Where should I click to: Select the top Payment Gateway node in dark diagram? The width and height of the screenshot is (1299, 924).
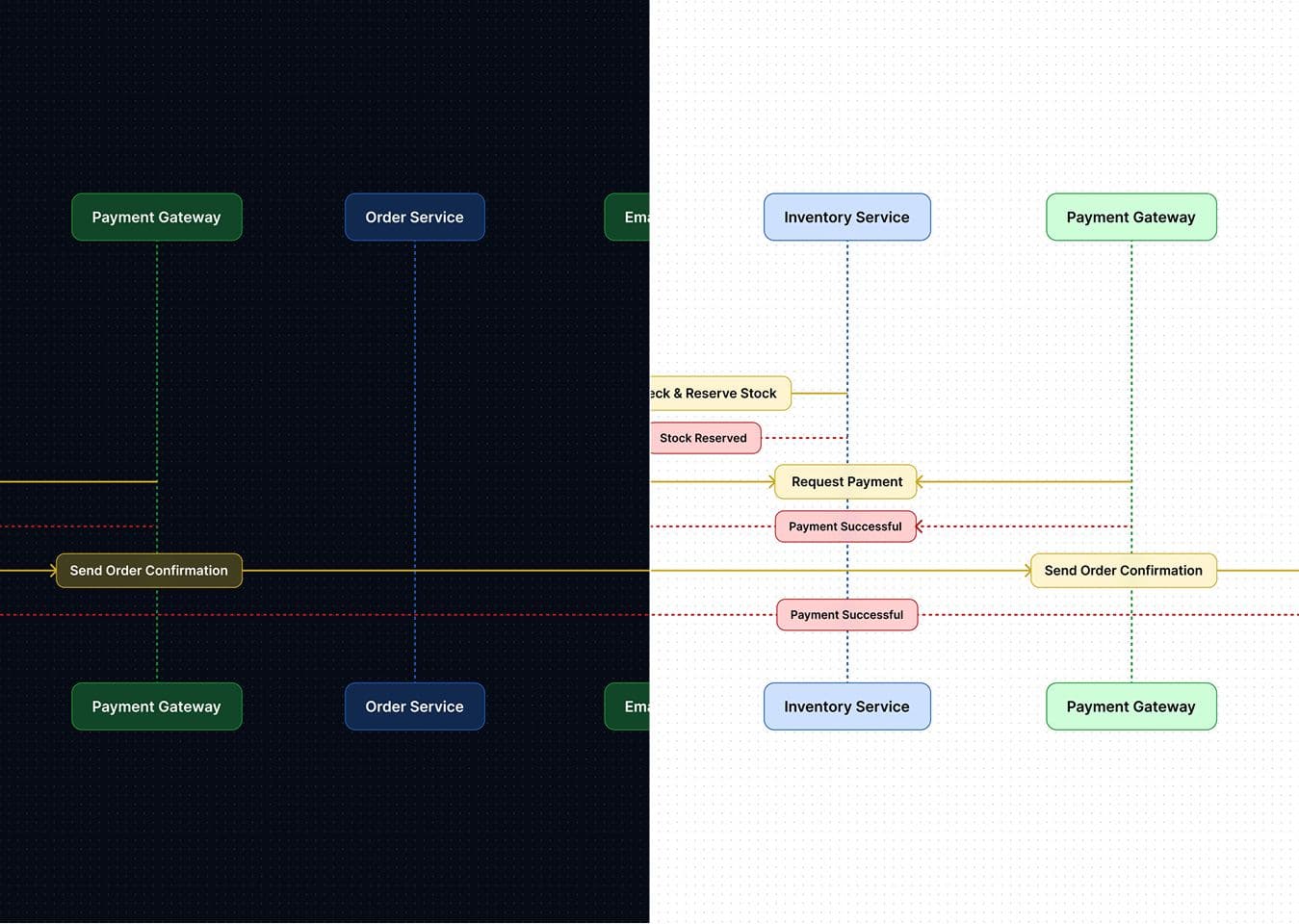[x=156, y=218]
